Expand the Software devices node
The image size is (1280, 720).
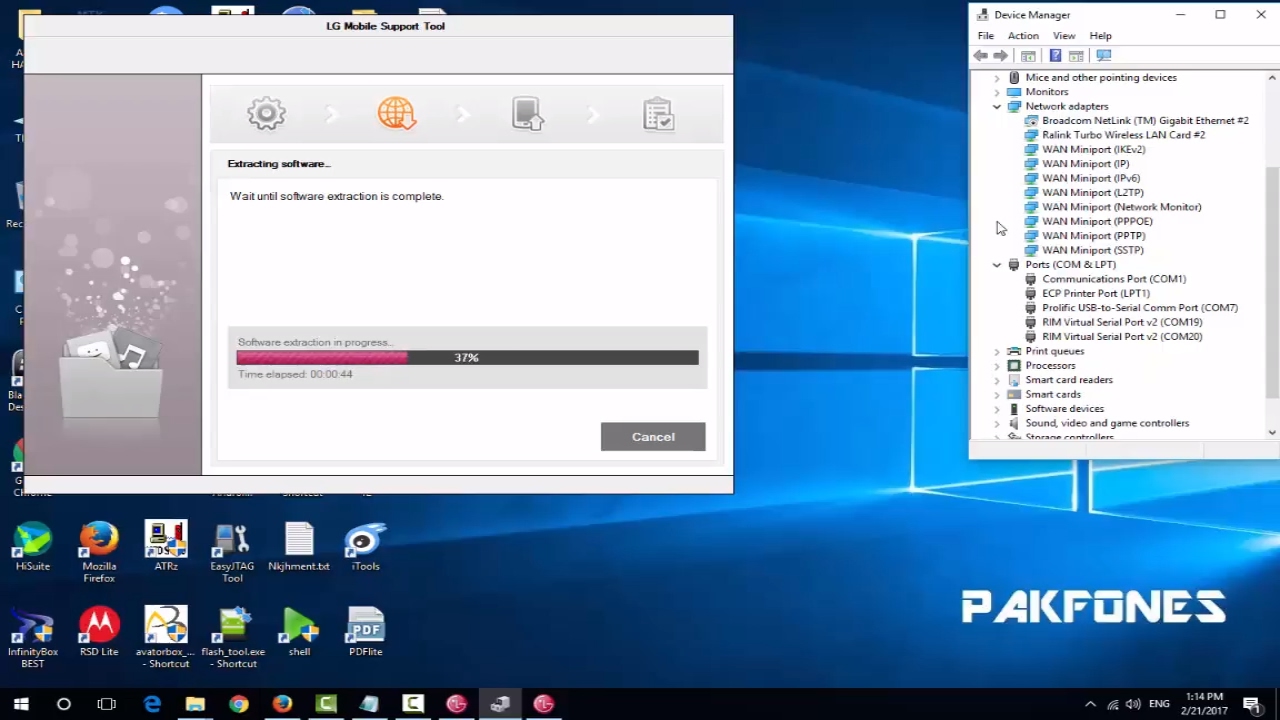pos(996,409)
